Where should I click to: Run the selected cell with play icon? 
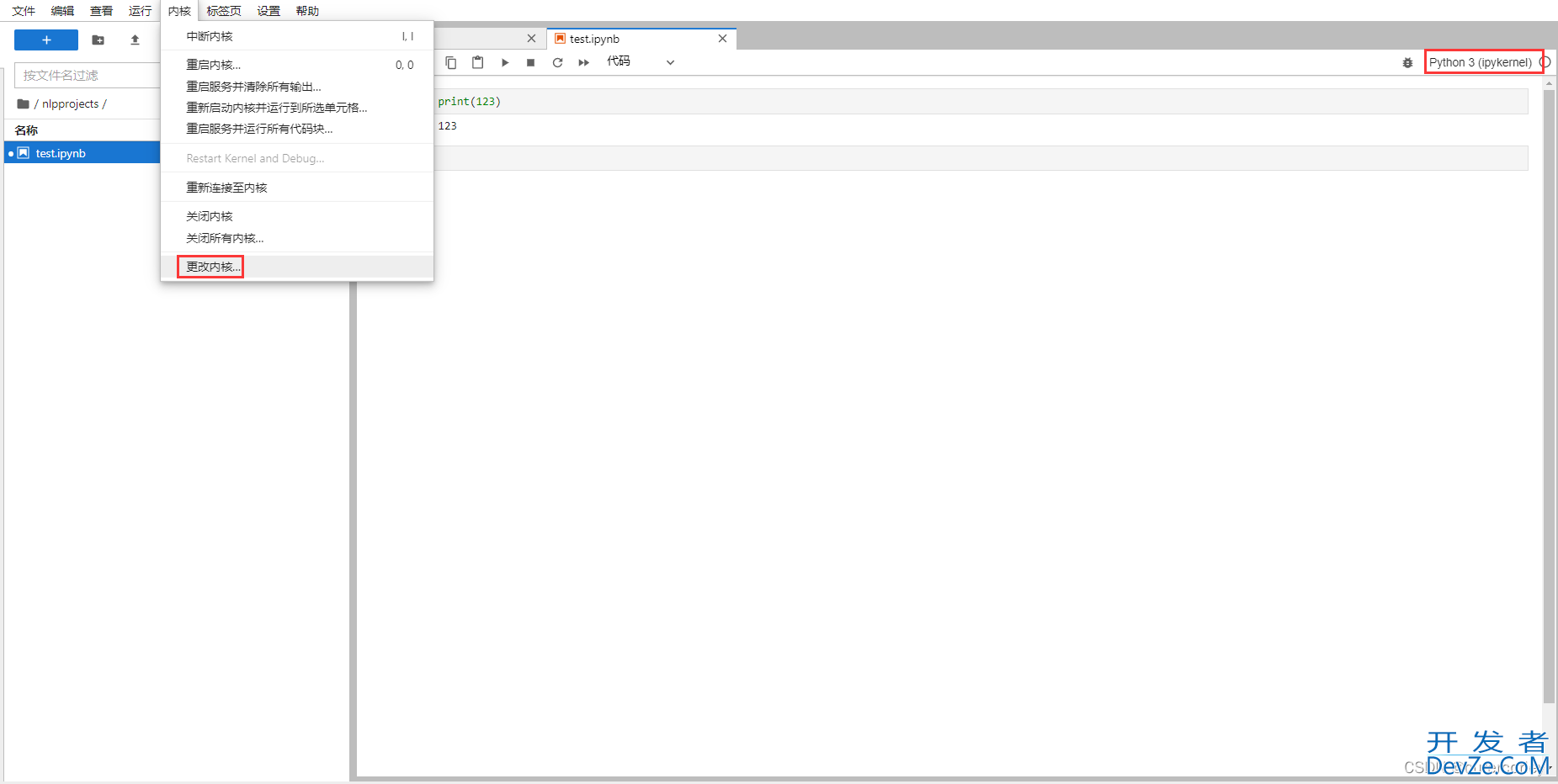coord(505,62)
